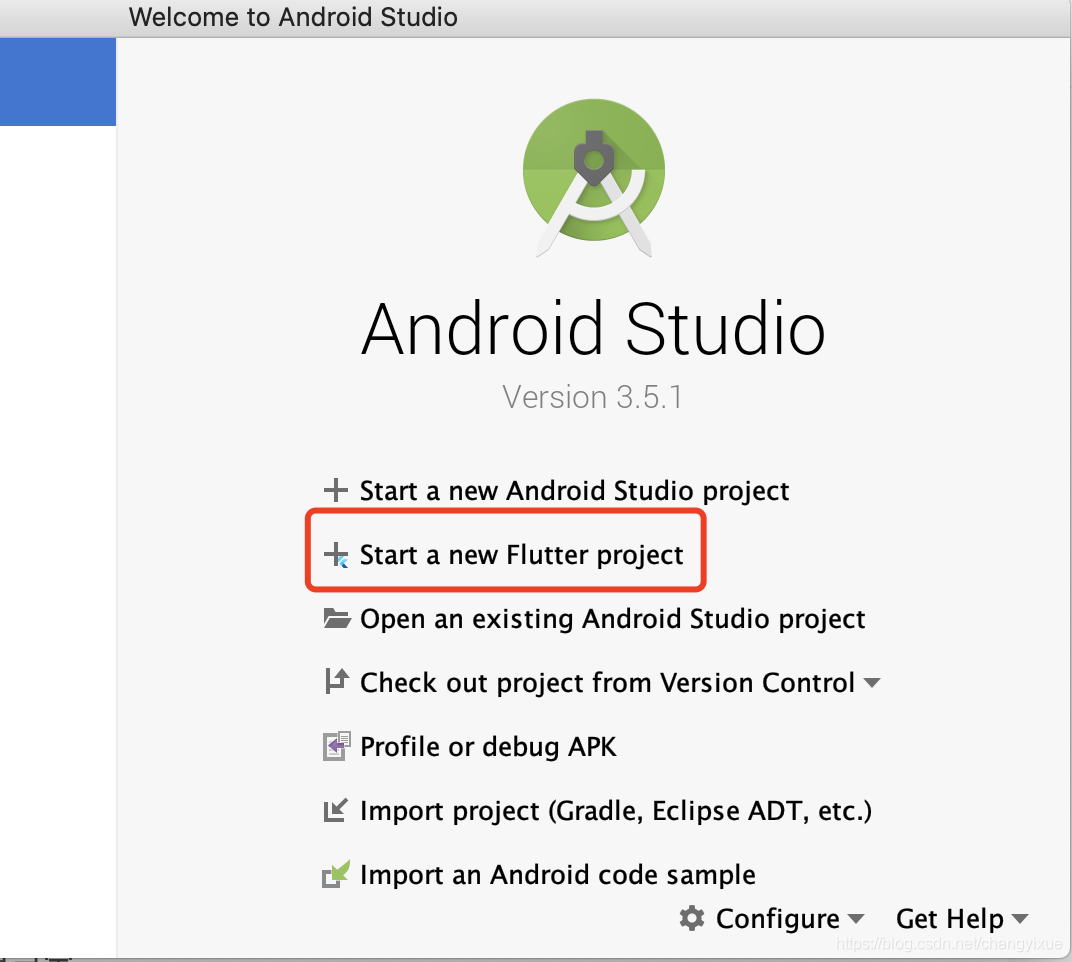Check out project from Version Control
Viewport: 1072px width, 962px height.
[607, 682]
